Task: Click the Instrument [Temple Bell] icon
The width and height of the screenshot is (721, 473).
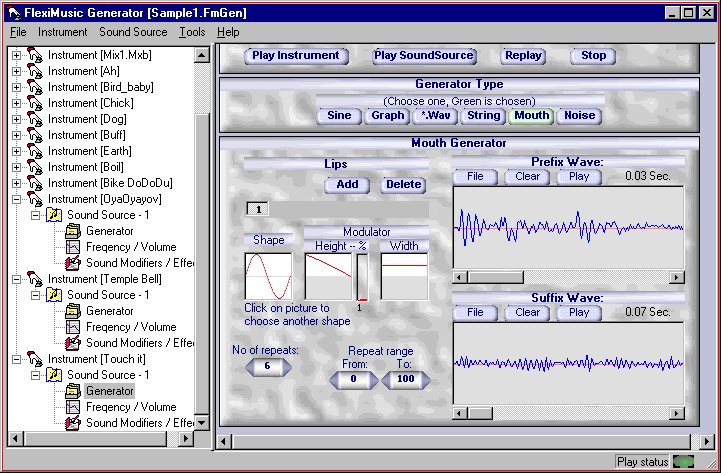Action: [x=35, y=279]
